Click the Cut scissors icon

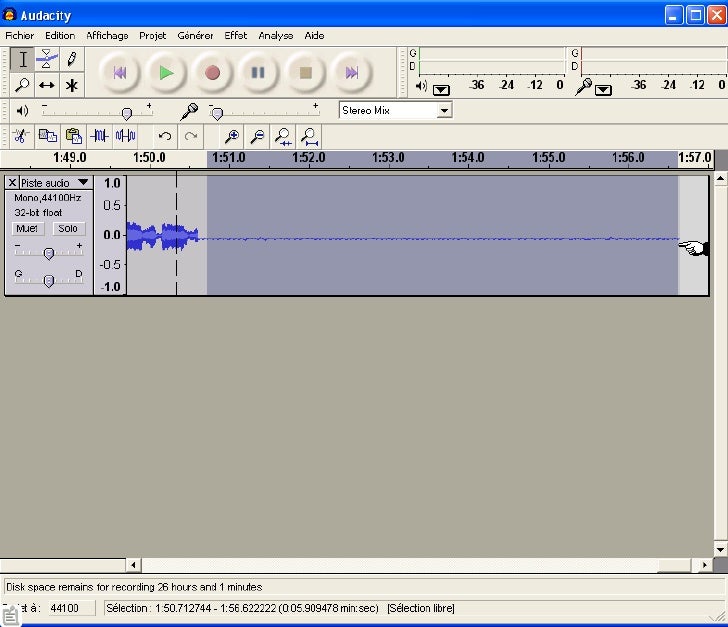[x=20, y=136]
